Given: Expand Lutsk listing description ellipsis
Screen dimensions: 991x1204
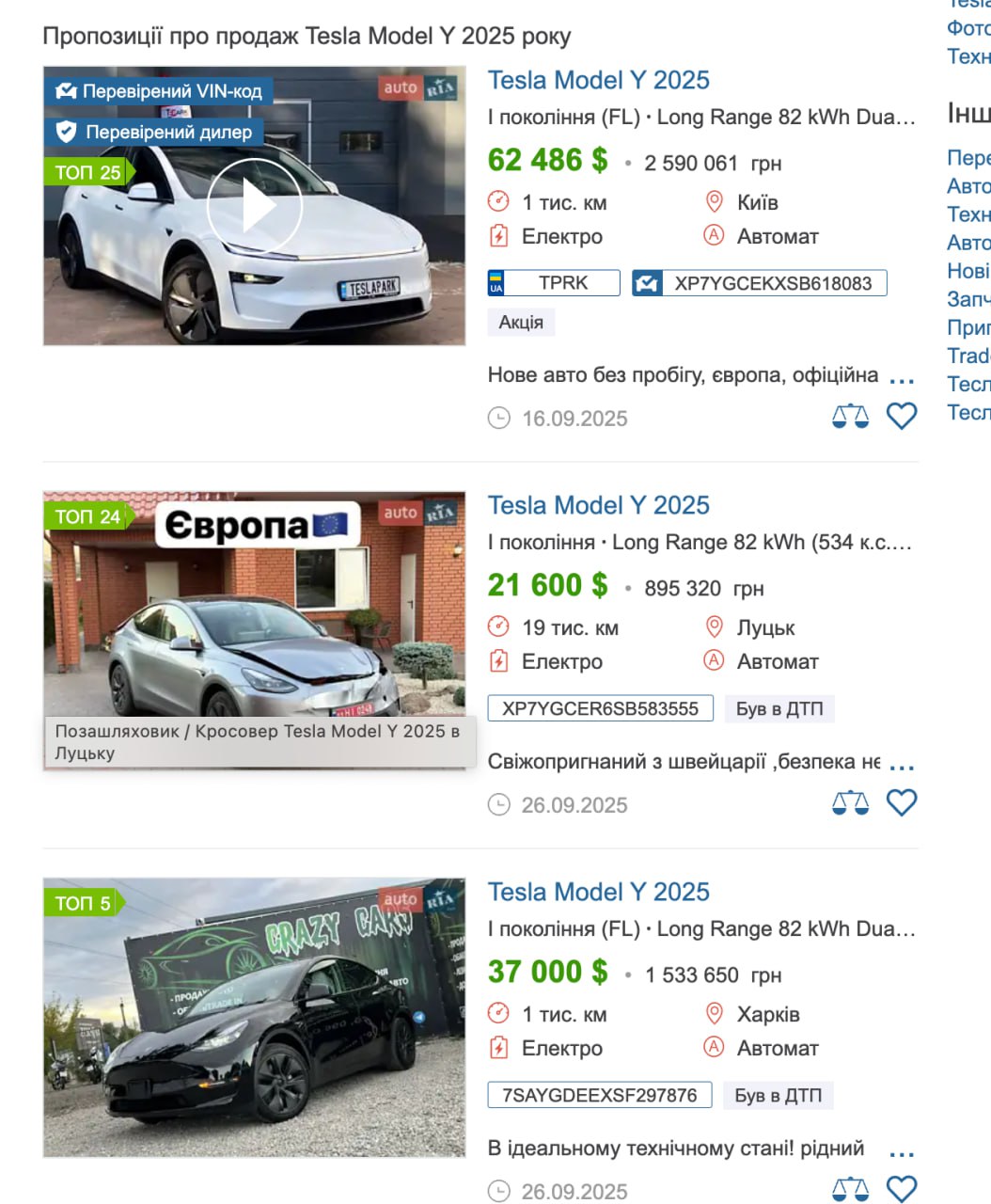Looking at the screenshot, I should pos(902,766).
